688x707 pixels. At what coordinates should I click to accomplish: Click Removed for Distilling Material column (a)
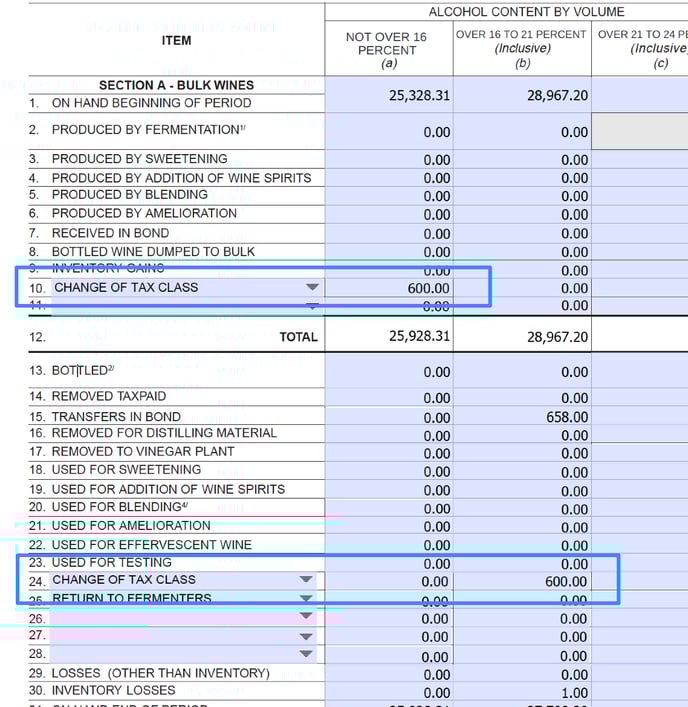(389, 435)
